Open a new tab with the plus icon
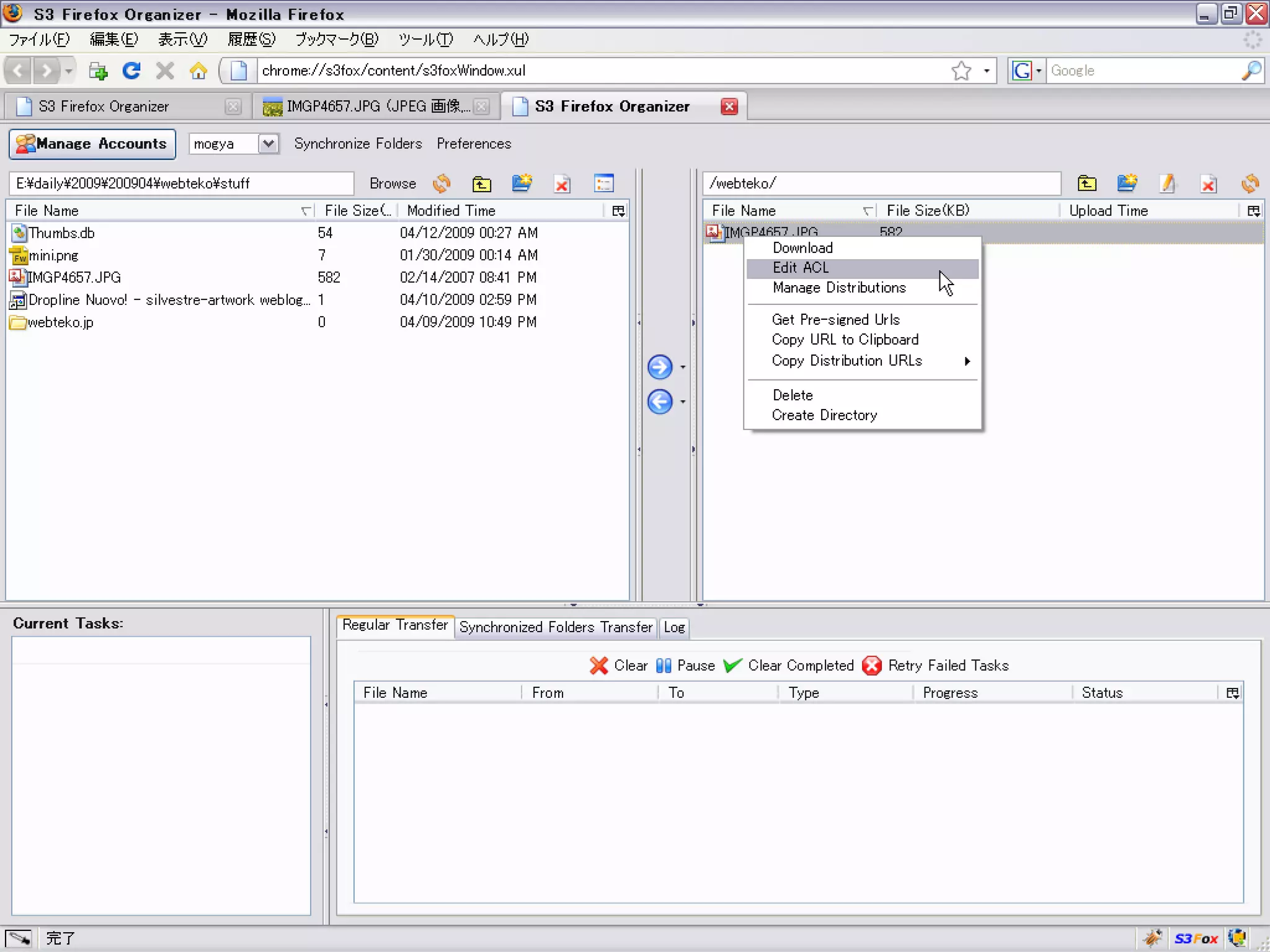 pyautogui.click(x=98, y=71)
